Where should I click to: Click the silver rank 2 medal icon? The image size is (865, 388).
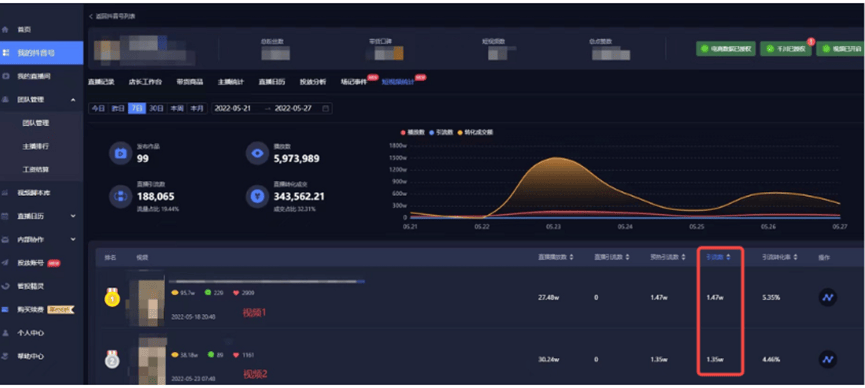112,359
